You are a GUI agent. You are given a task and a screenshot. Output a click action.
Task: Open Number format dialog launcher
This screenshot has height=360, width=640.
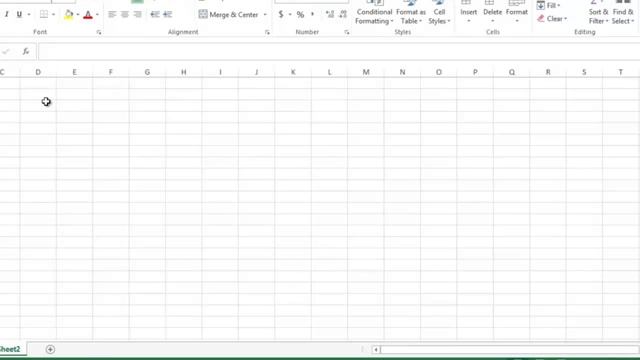pyautogui.click(x=347, y=32)
